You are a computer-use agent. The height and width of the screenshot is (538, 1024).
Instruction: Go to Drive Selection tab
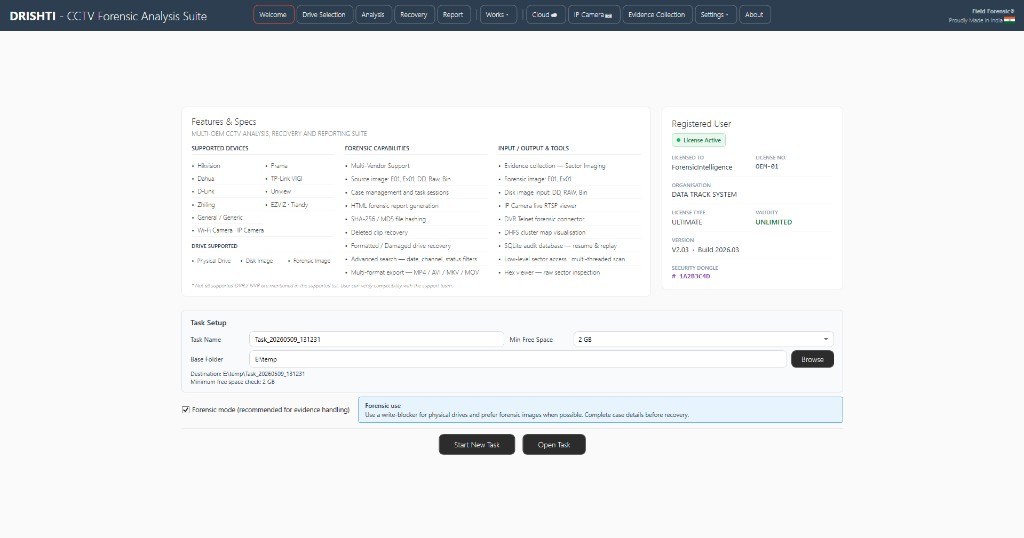[324, 14]
